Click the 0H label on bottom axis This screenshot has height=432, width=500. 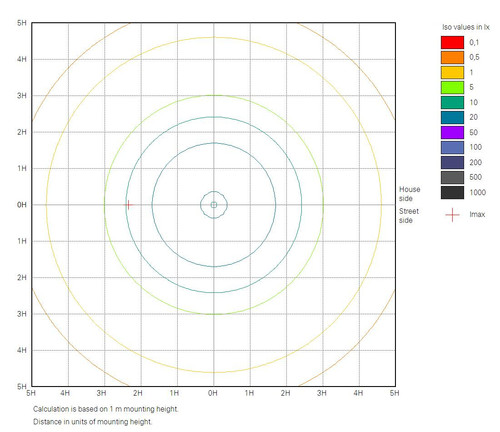[x=213, y=393]
